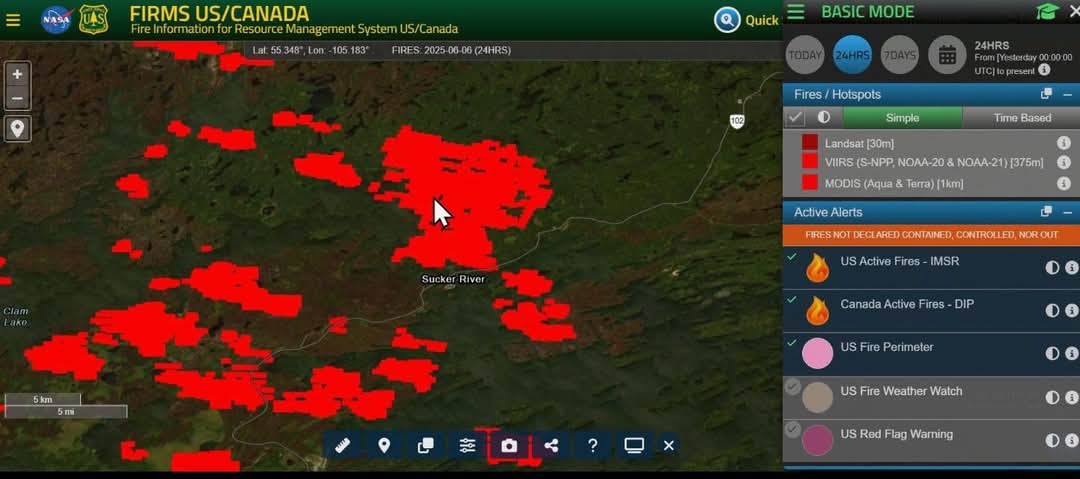
Task: Enable US Red Flag Warning
Action: point(793,430)
